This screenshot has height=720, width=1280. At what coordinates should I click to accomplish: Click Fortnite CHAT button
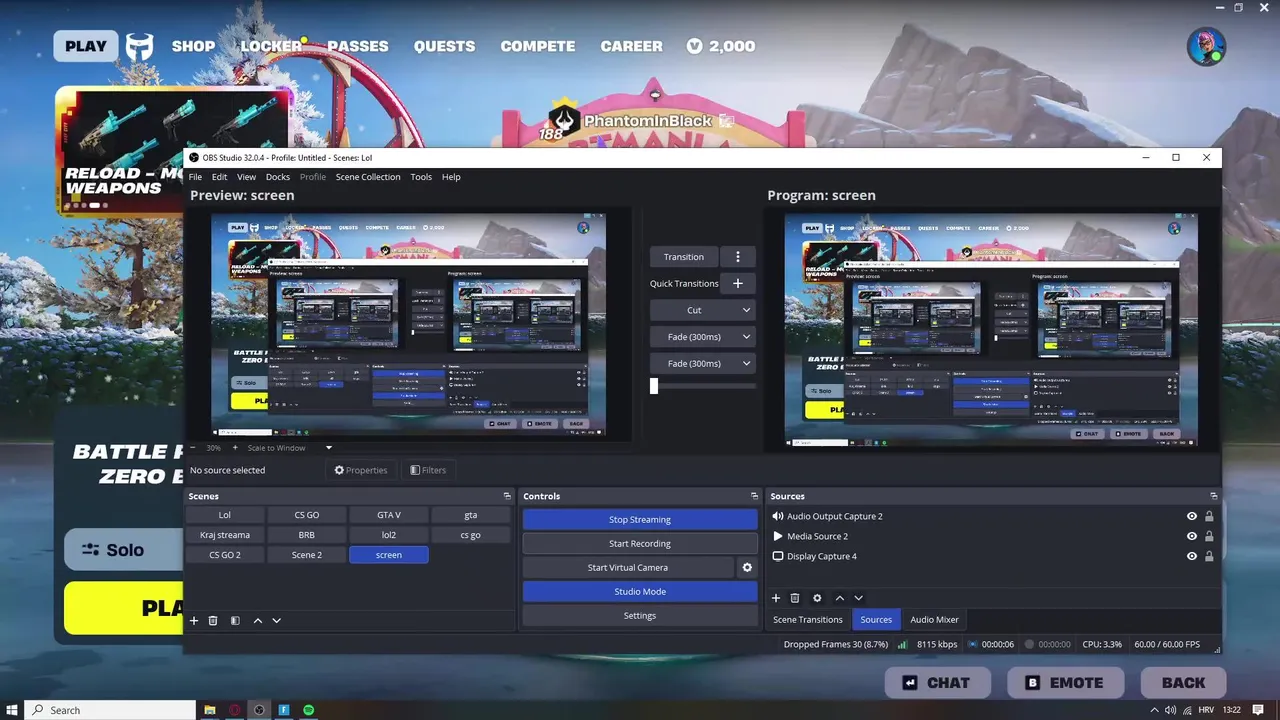937,683
